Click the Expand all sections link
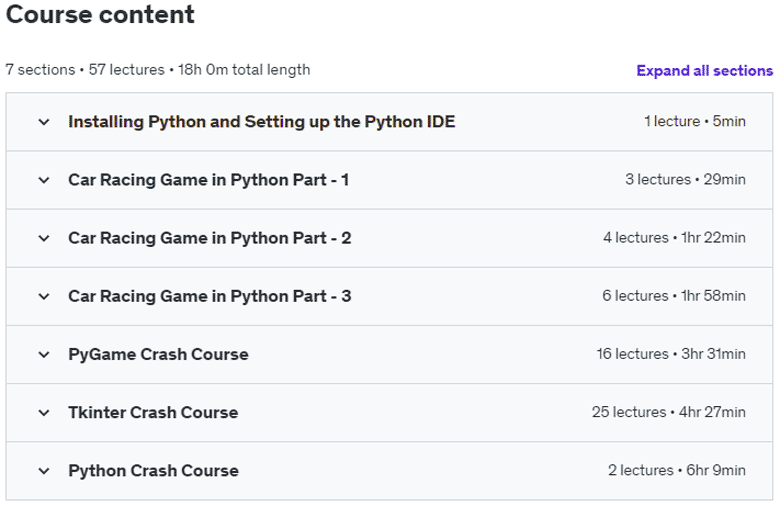Screen dimensions: 780x506 [x=704, y=71]
